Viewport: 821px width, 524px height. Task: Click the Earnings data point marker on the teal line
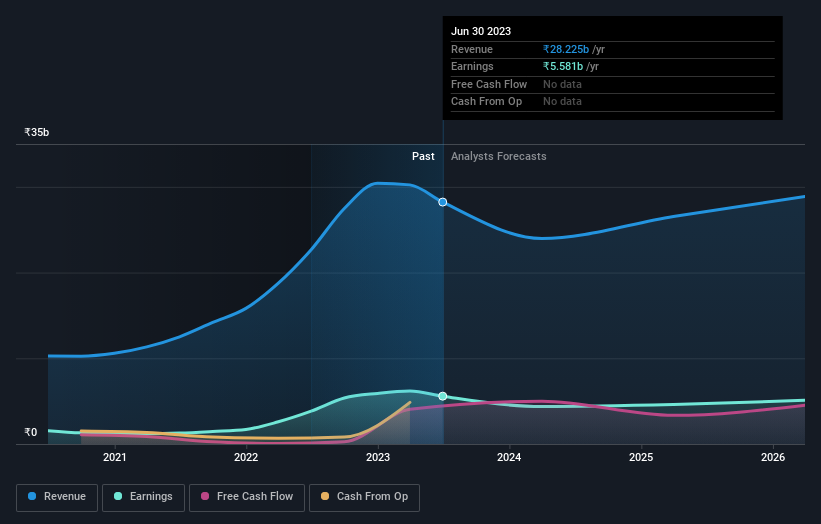pos(442,396)
